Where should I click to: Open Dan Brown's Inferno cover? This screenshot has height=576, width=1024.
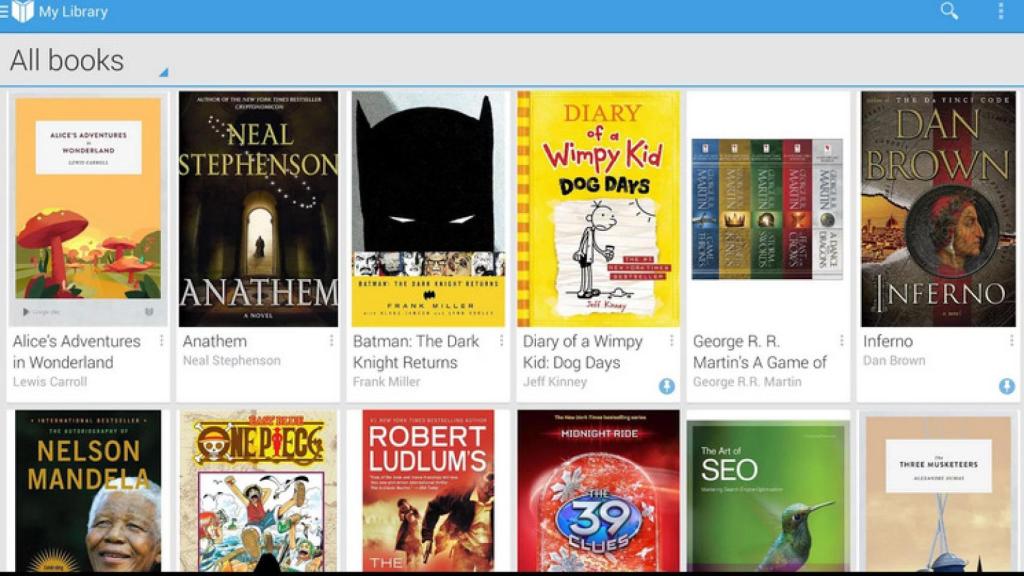pos(938,209)
